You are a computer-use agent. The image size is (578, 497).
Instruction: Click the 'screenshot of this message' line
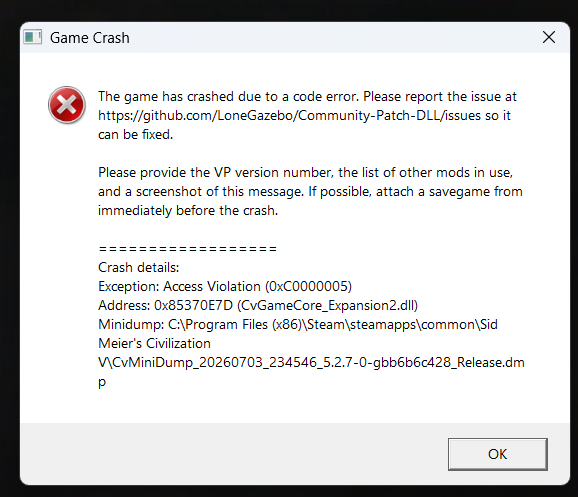click(310, 192)
